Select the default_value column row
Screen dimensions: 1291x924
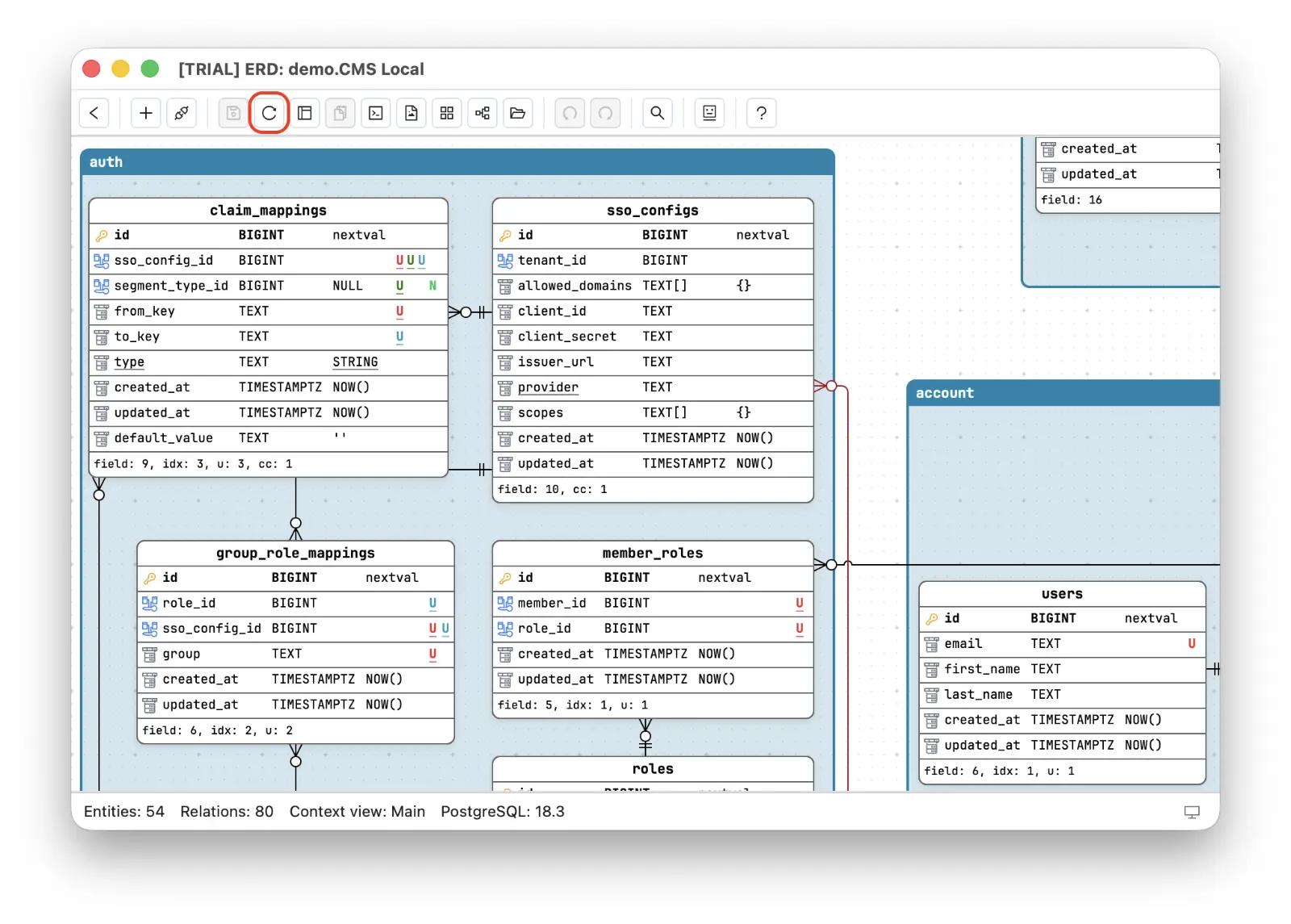click(x=268, y=438)
